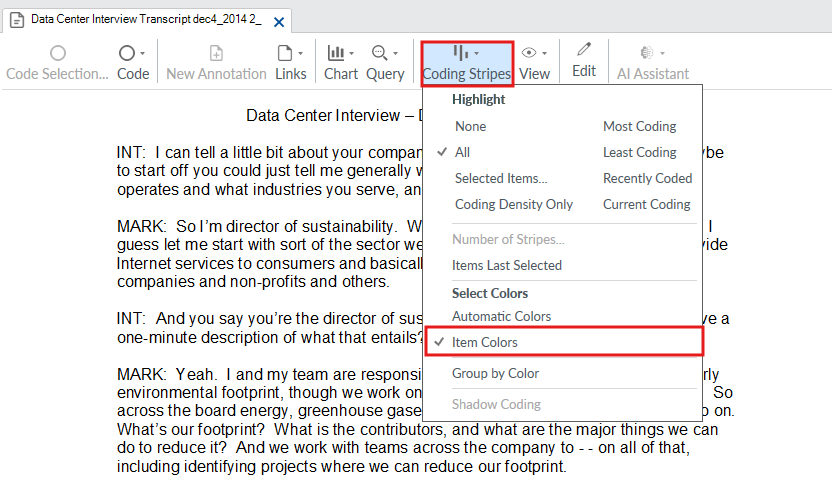Click the Code Selection circle icon
Screen dimensions: 832x480
(x=58, y=53)
